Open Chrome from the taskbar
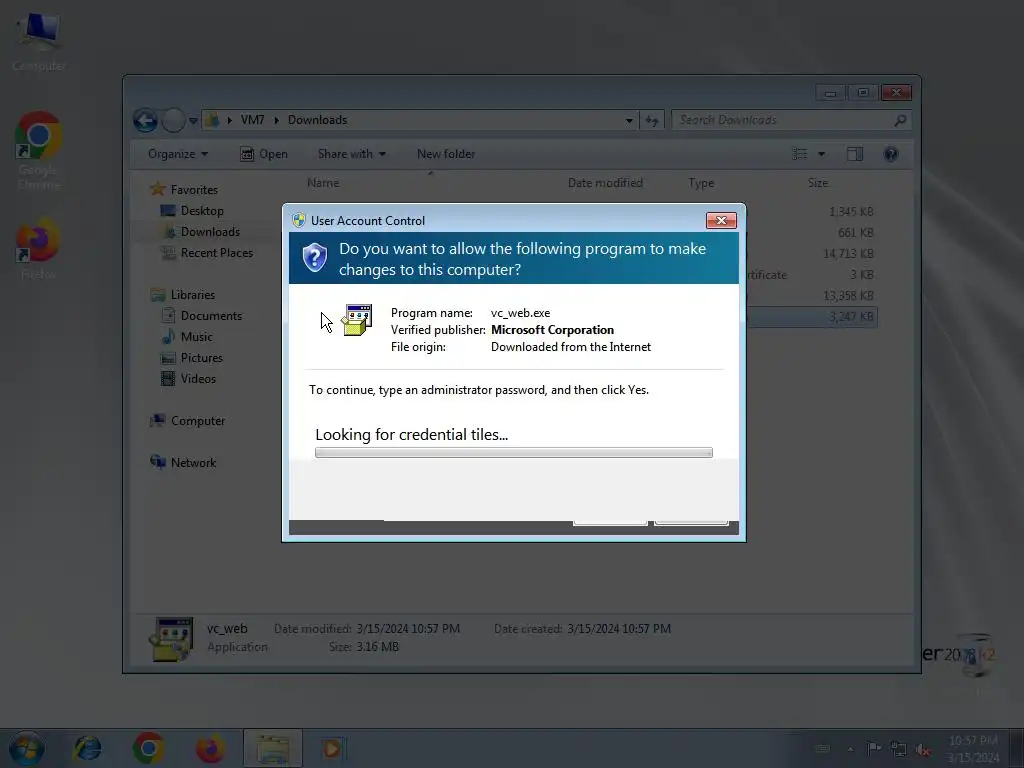 tap(149, 748)
